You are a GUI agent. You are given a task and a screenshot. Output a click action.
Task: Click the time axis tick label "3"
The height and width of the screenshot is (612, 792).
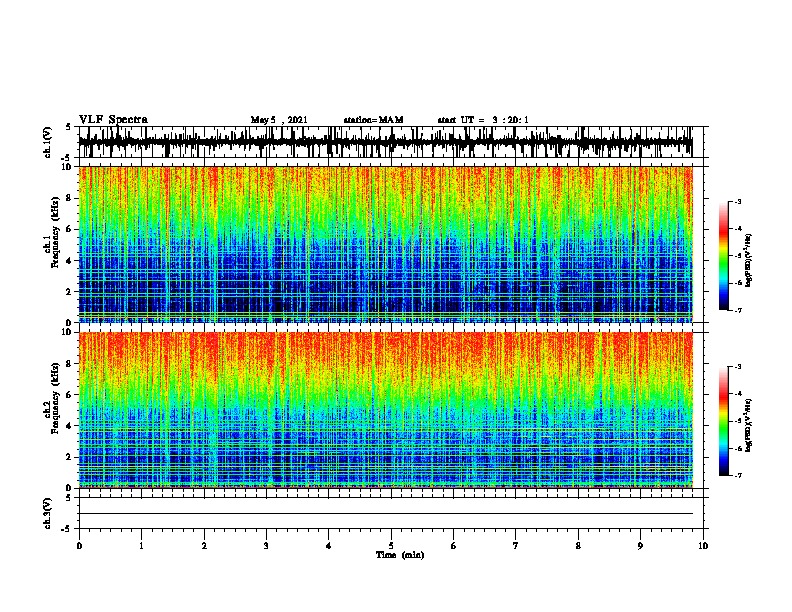point(266,546)
